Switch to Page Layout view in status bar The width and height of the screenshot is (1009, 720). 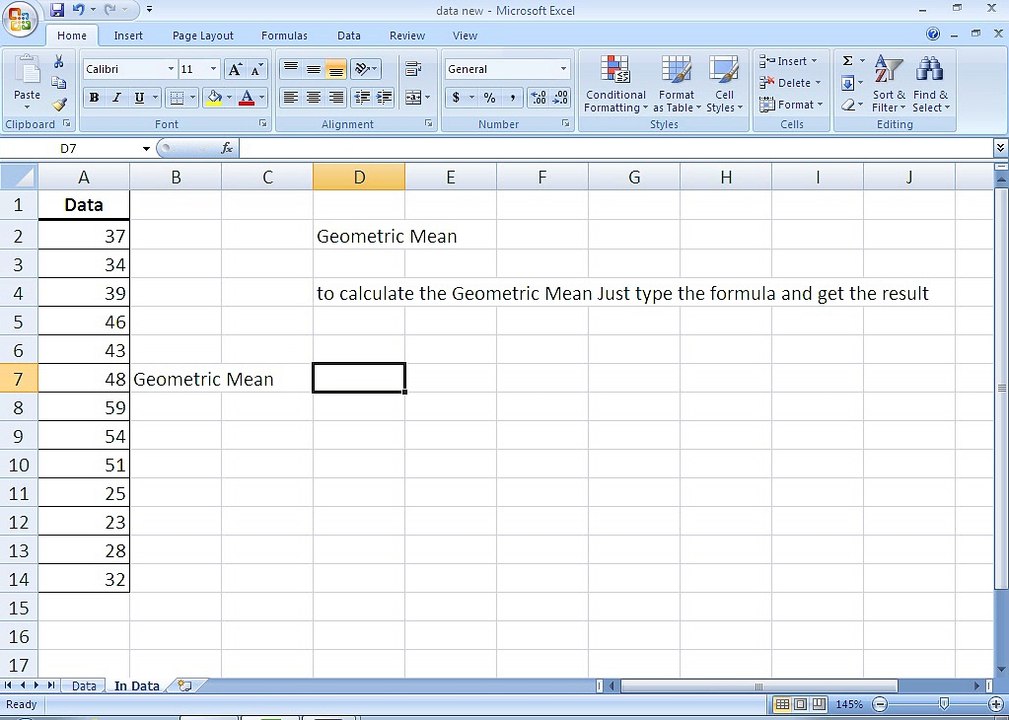click(x=801, y=704)
